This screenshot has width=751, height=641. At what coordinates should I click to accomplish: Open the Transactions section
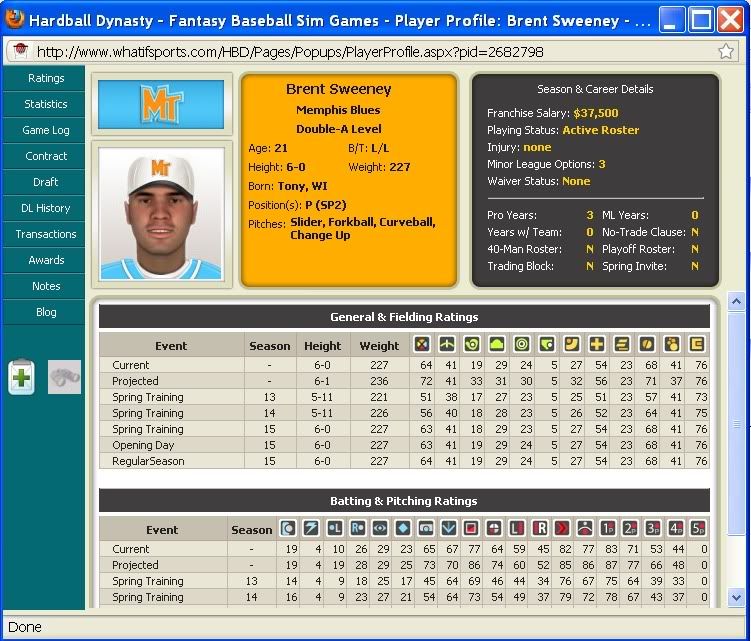click(46, 234)
